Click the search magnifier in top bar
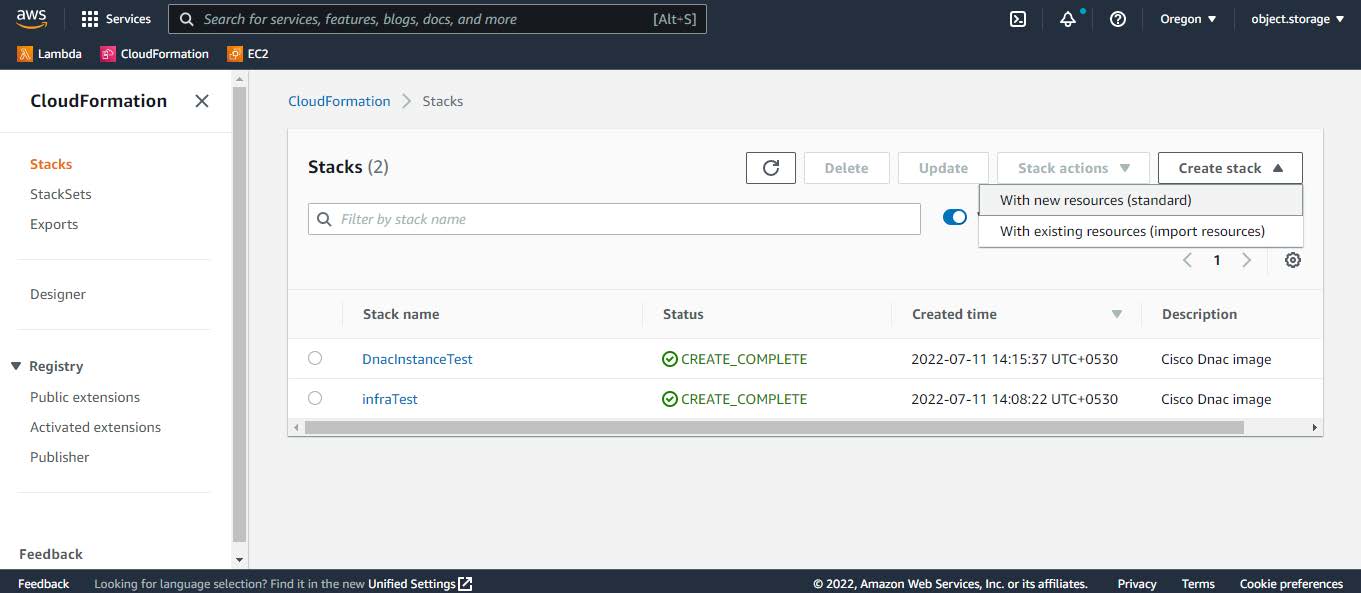 click(186, 19)
